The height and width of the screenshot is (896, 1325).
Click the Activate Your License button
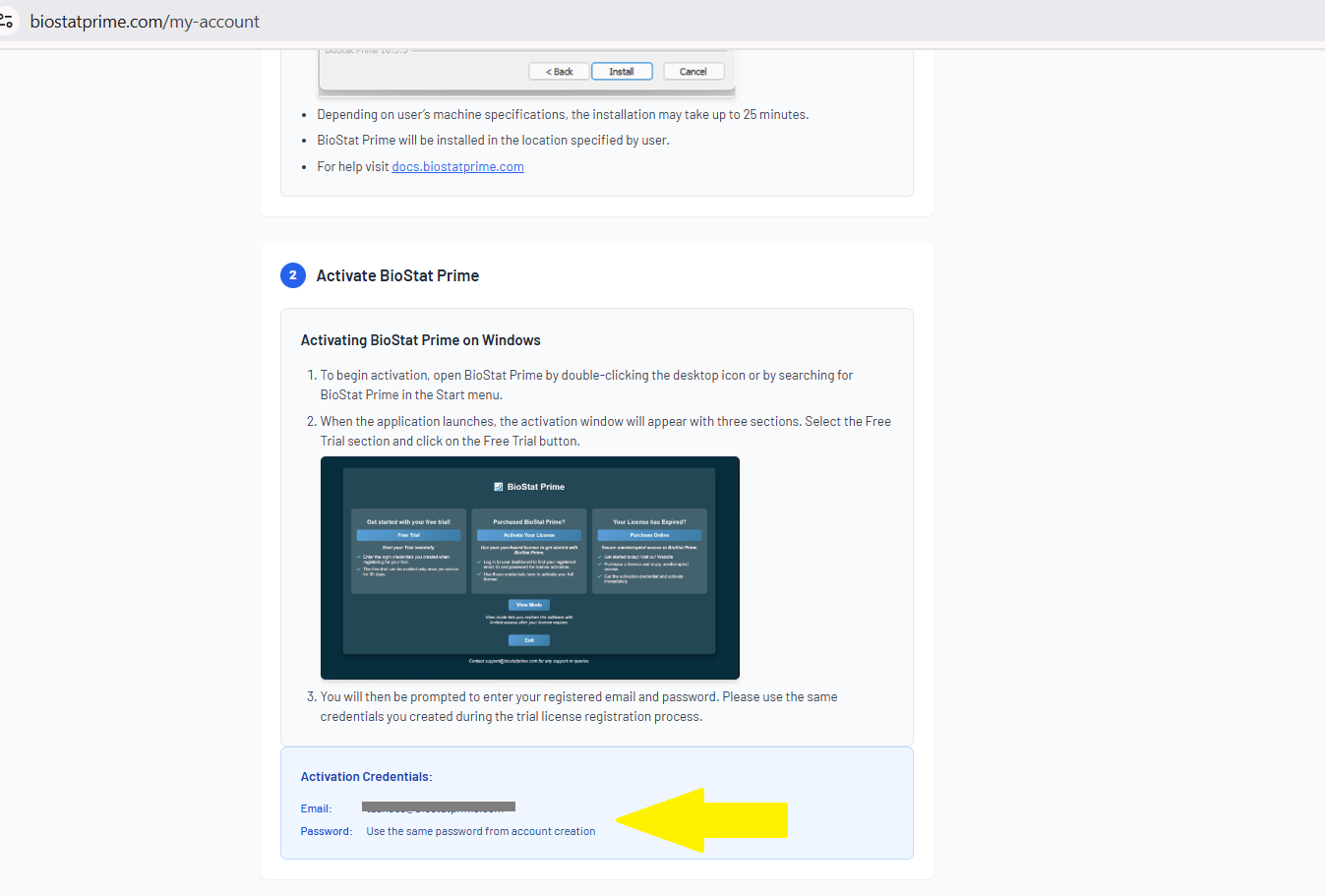coord(529,535)
